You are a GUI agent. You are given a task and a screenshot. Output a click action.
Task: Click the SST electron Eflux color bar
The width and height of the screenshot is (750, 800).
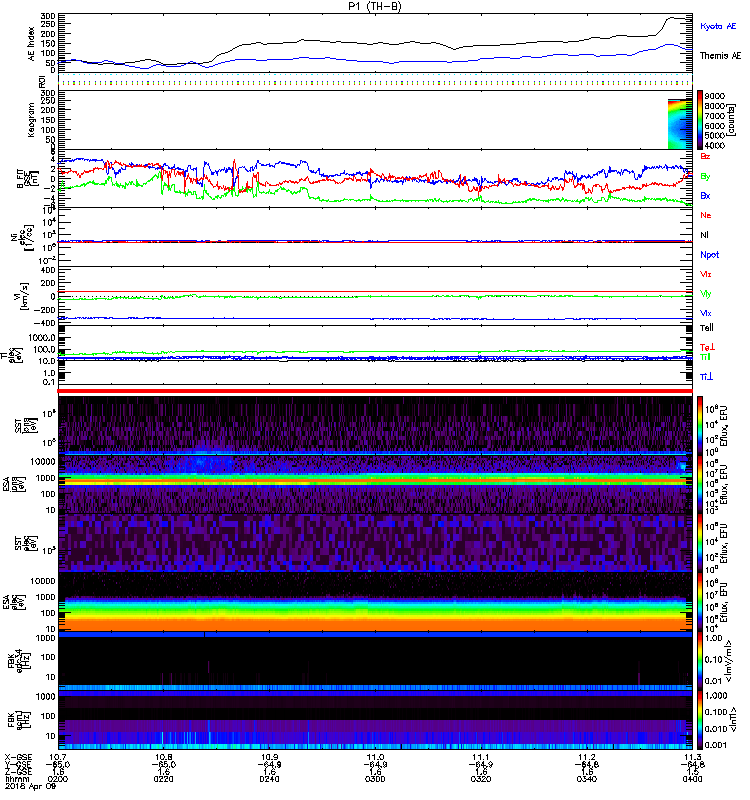click(x=700, y=543)
